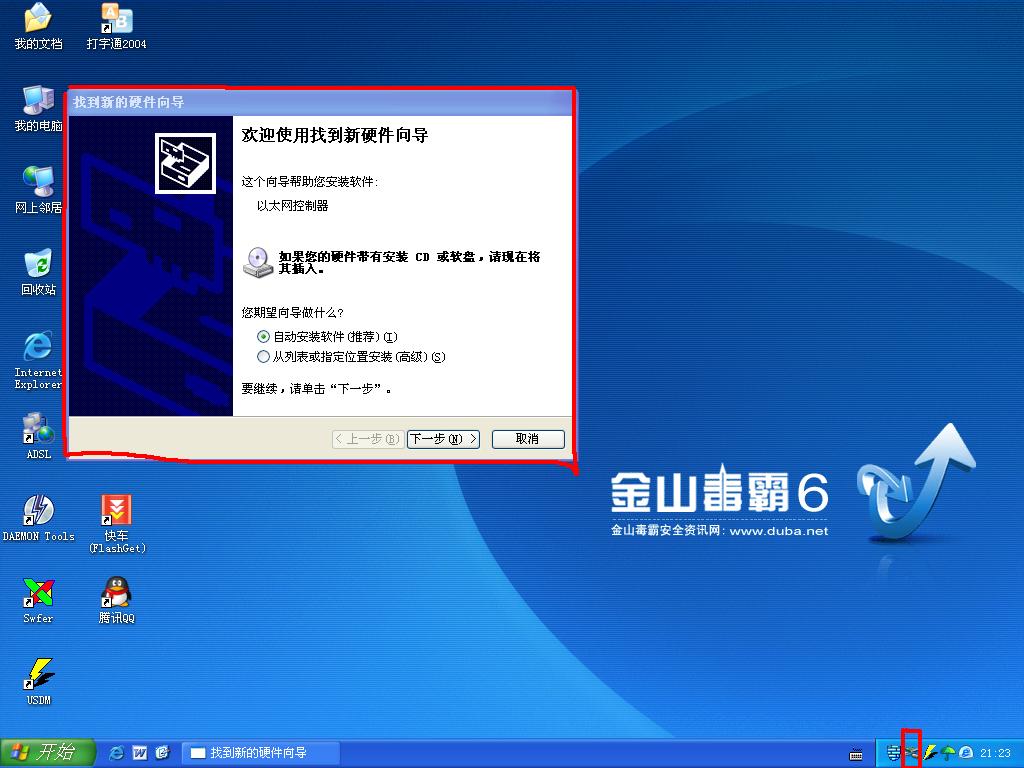The width and height of the screenshot is (1024, 768).
Task: Click 上一步(B) button in wizard
Action: pyautogui.click(x=368, y=439)
